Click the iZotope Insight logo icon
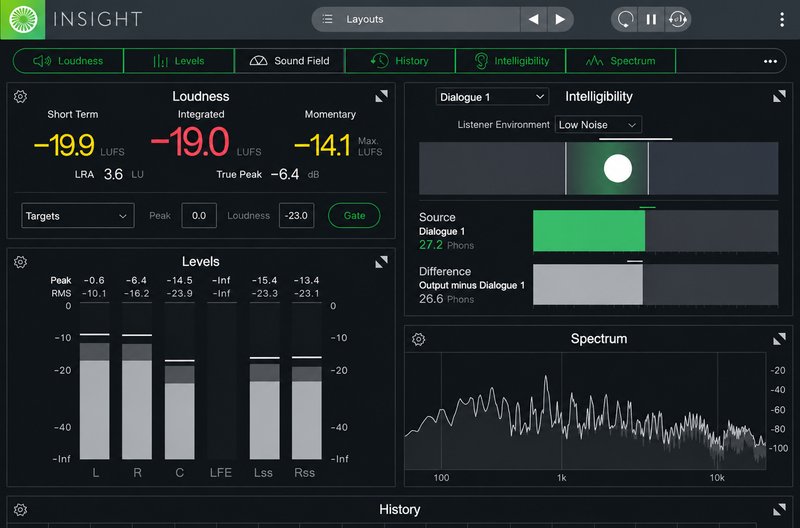The height and width of the screenshot is (528, 800). (22, 19)
